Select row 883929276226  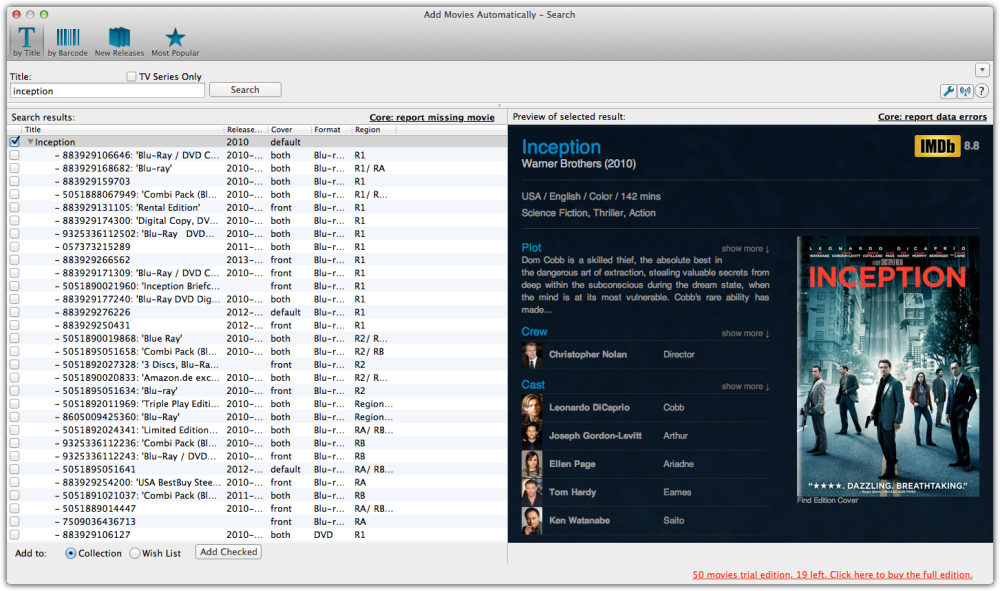point(257,312)
